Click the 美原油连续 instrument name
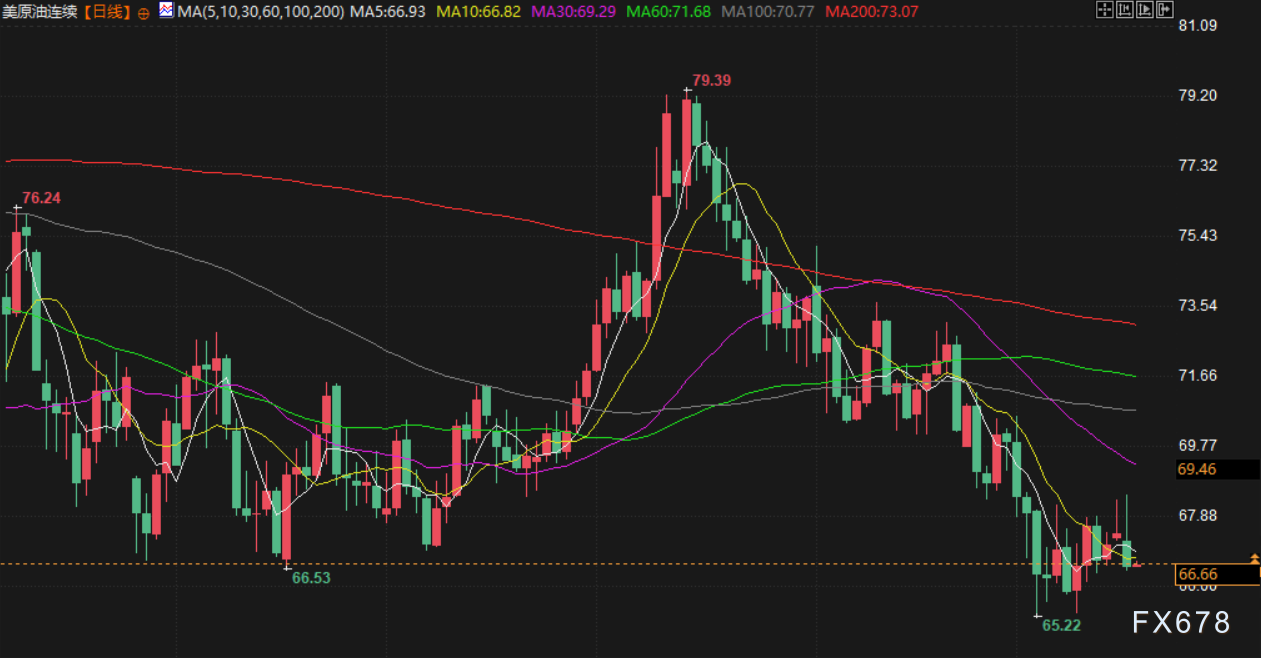This screenshot has height=658, width=1261. pyautogui.click(x=40, y=12)
